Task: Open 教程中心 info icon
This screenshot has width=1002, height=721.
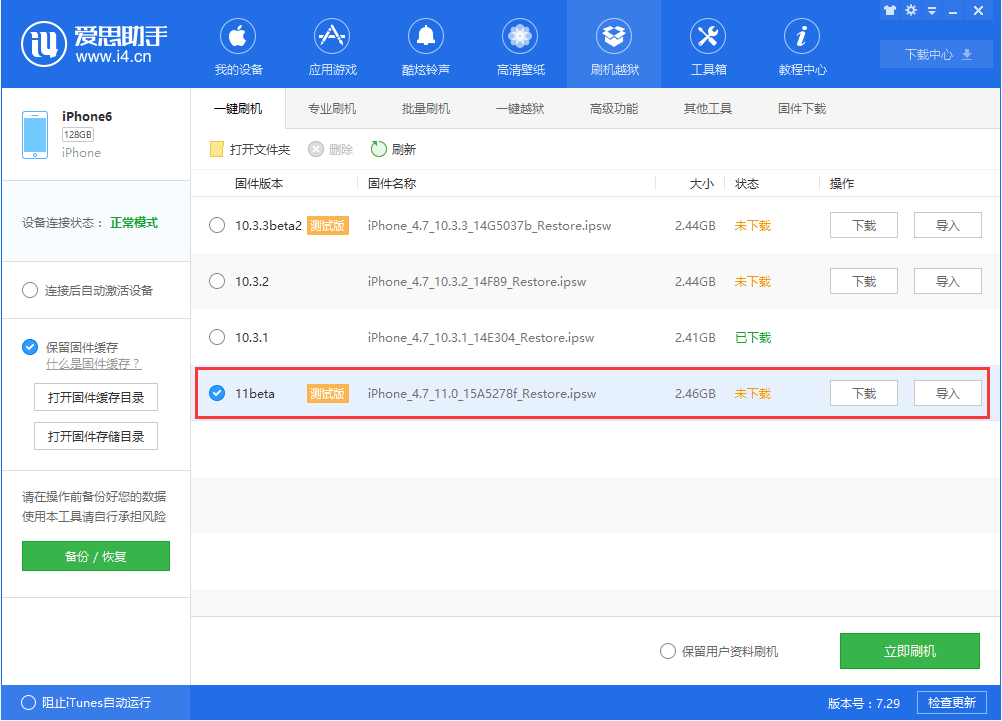Action: click(x=802, y=36)
